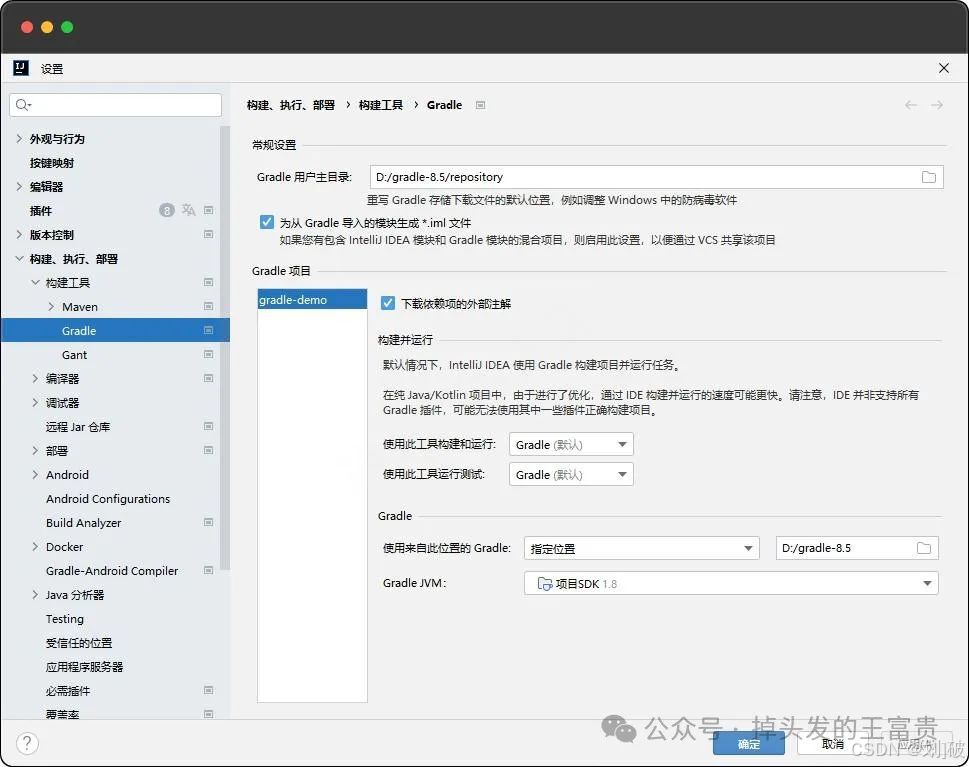The image size is (969, 767).
Task: Click project settings icon in 必需插件 row
Action: 209,690
